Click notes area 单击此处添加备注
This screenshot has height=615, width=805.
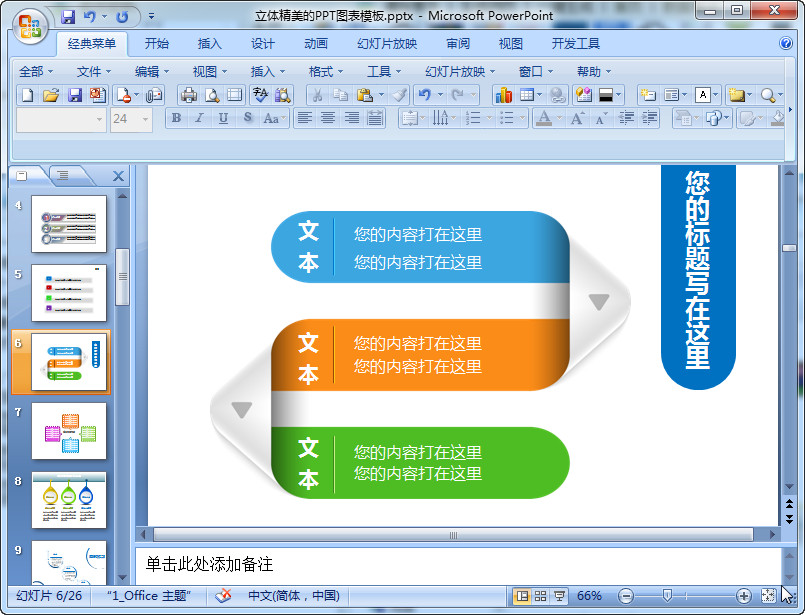209,564
